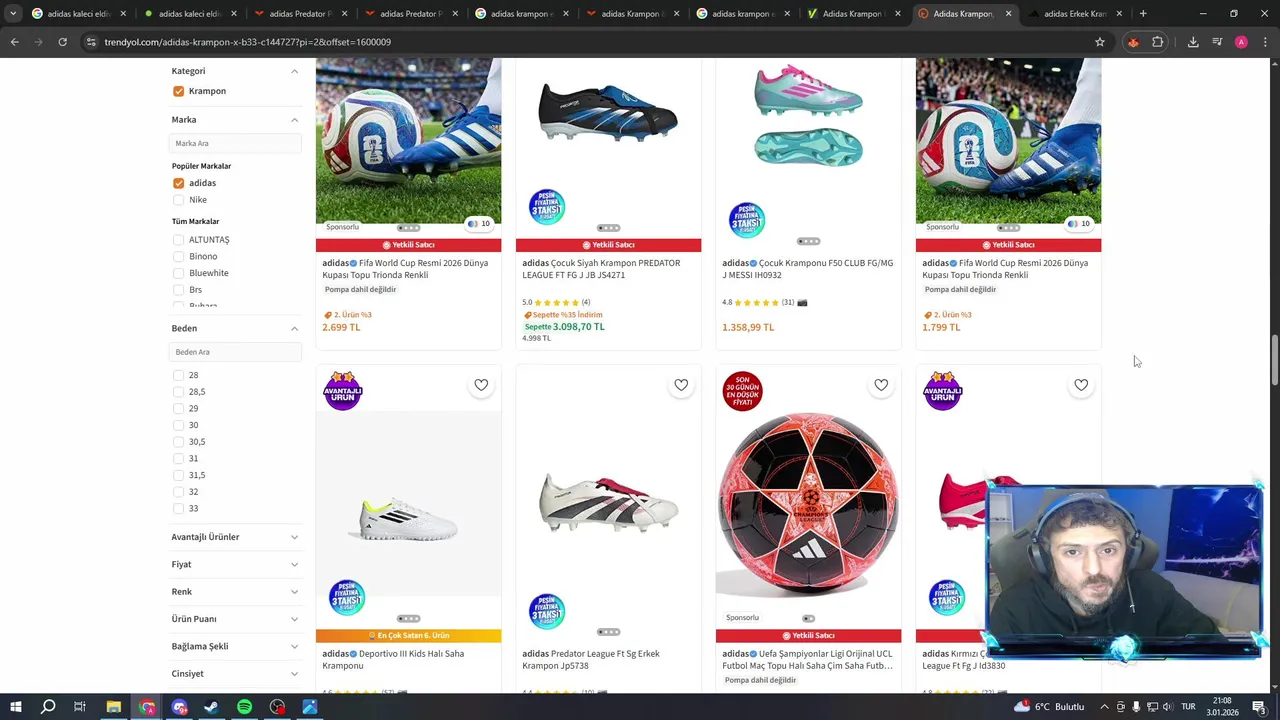This screenshot has height=720, width=1280.
Task: Open the media controls icon in toolbar
Action: coord(1217,42)
